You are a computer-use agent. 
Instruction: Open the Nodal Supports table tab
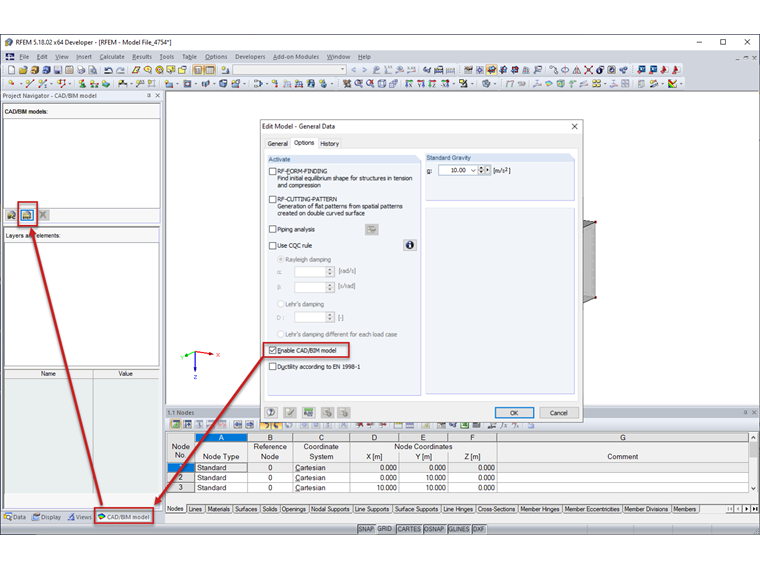coord(330,509)
